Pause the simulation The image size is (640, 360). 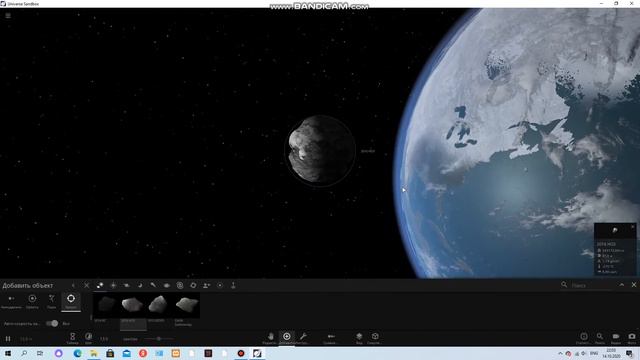pos(8,338)
